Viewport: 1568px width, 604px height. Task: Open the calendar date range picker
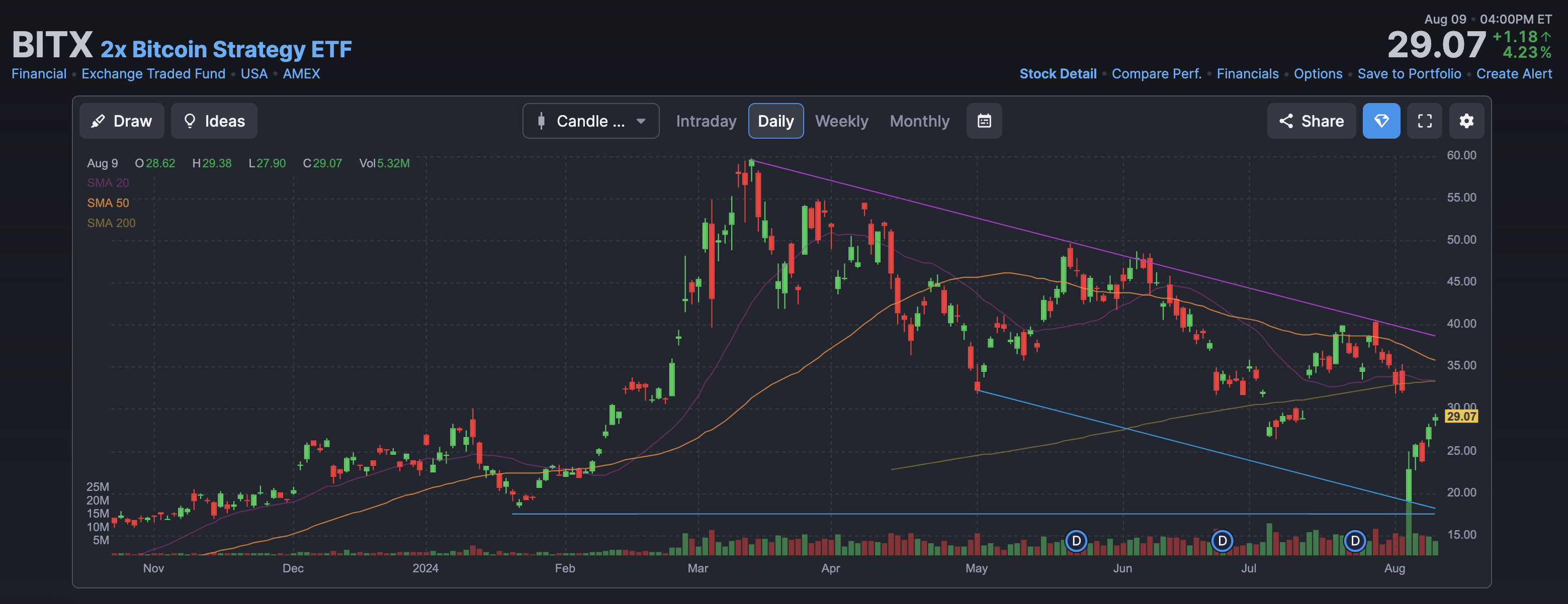tap(984, 121)
